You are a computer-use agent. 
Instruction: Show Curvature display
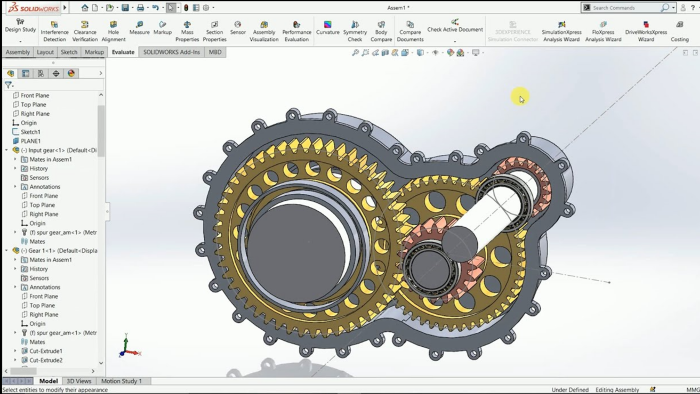[x=328, y=28]
